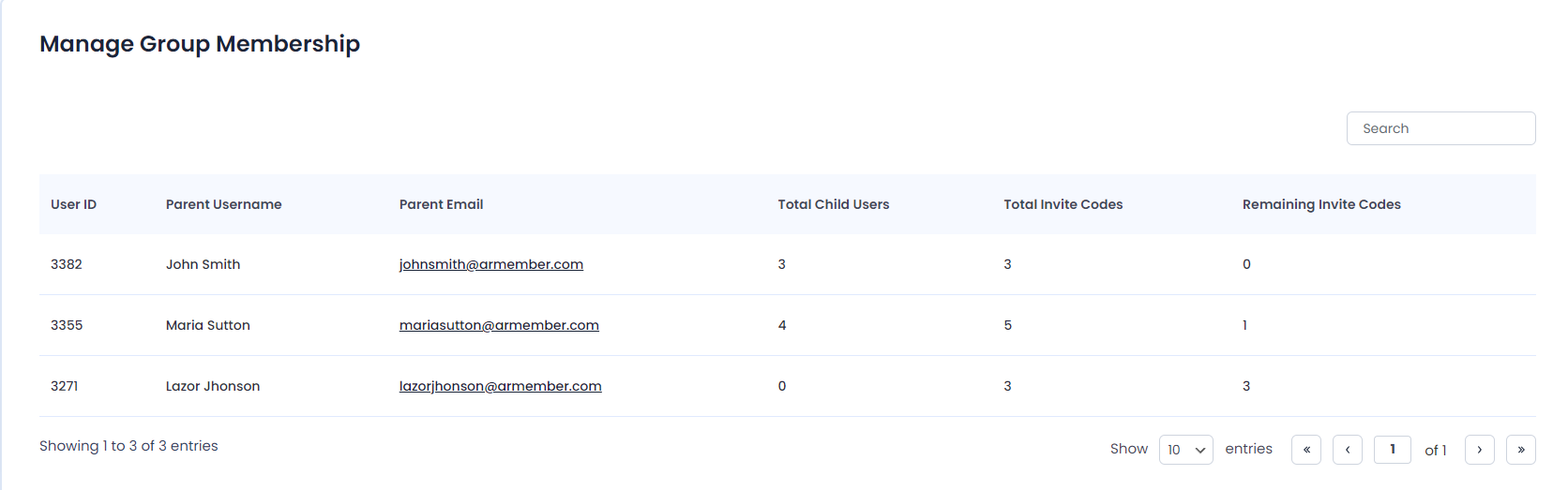The width and height of the screenshot is (1568, 490).
Task: Select the Lazor Jhonson username cell
Action: pyautogui.click(x=213, y=386)
